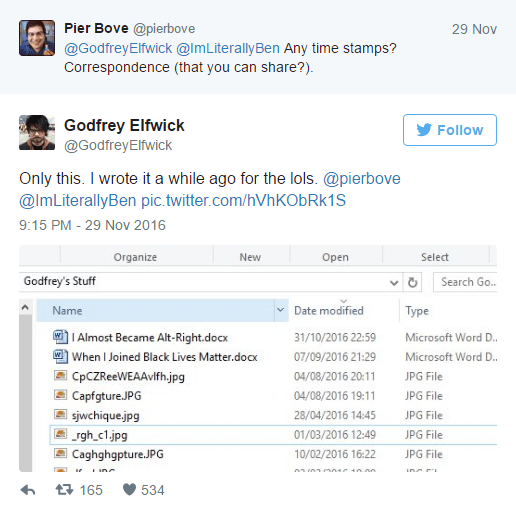Sort by the Type column header
The image size is (516, 514).
[448, 311]
